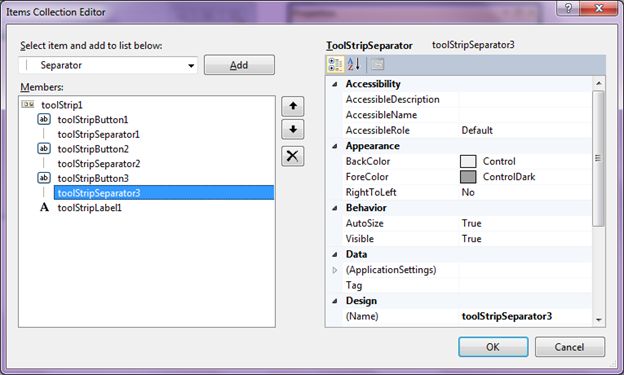624x375 pixels.
Task: Click the toolStripLabel1 letter A icon
Action: (x=44, y=207)
